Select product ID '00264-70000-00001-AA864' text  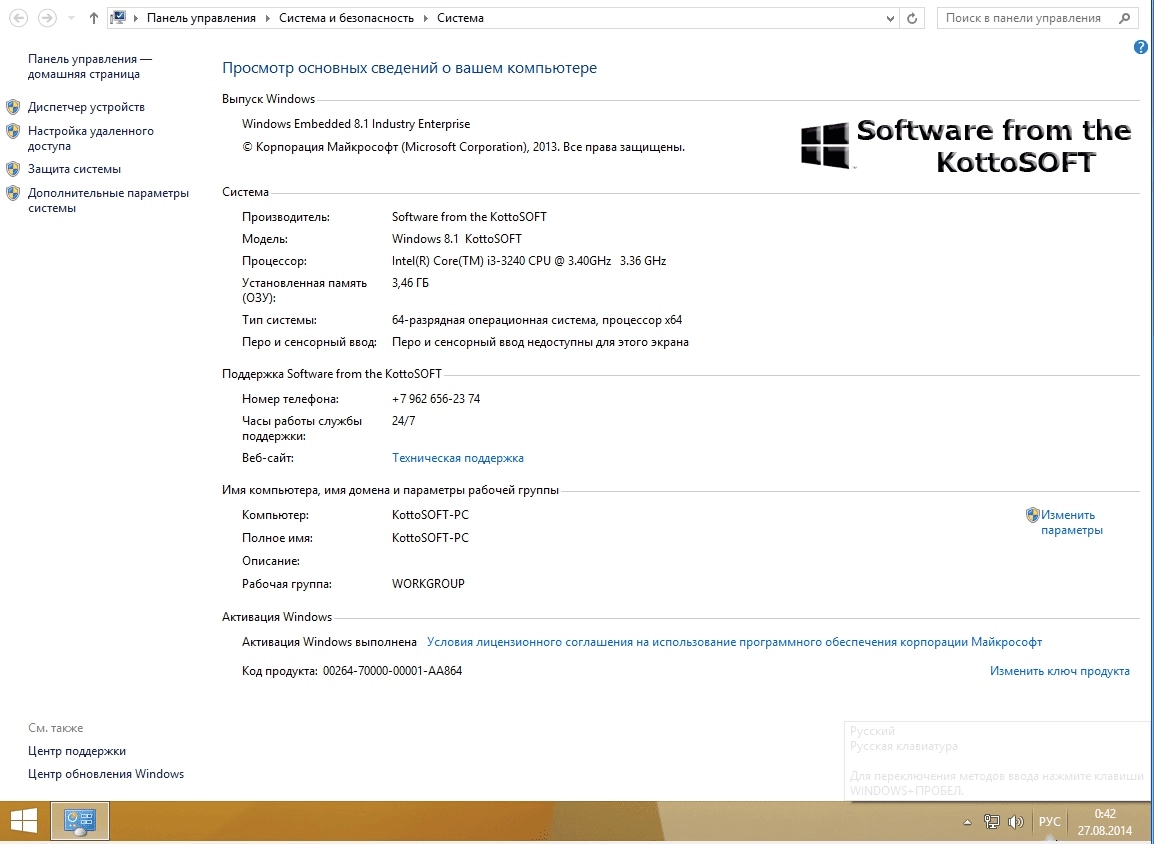click(392, 671)
